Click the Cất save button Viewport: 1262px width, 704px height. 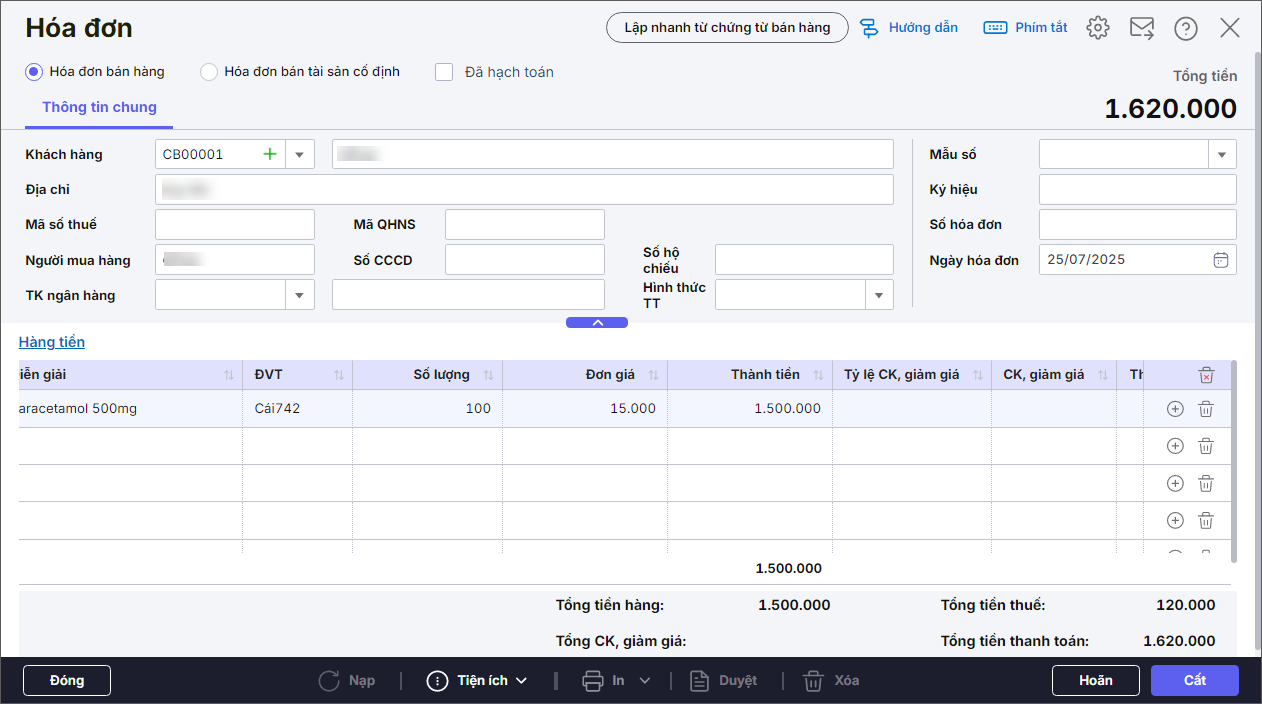1194,680
